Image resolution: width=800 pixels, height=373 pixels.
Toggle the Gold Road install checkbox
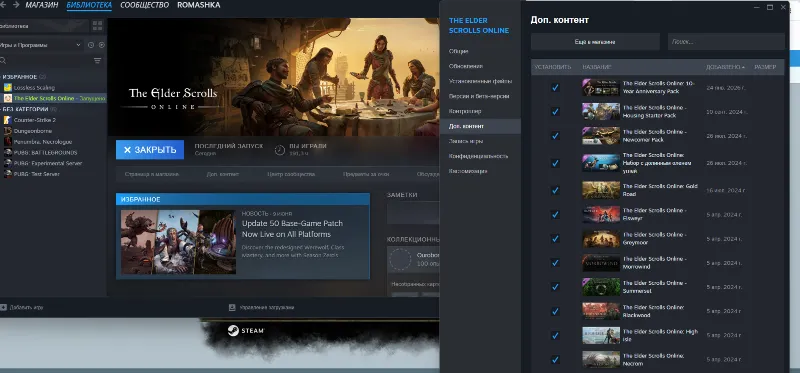(x=555, y=190)
